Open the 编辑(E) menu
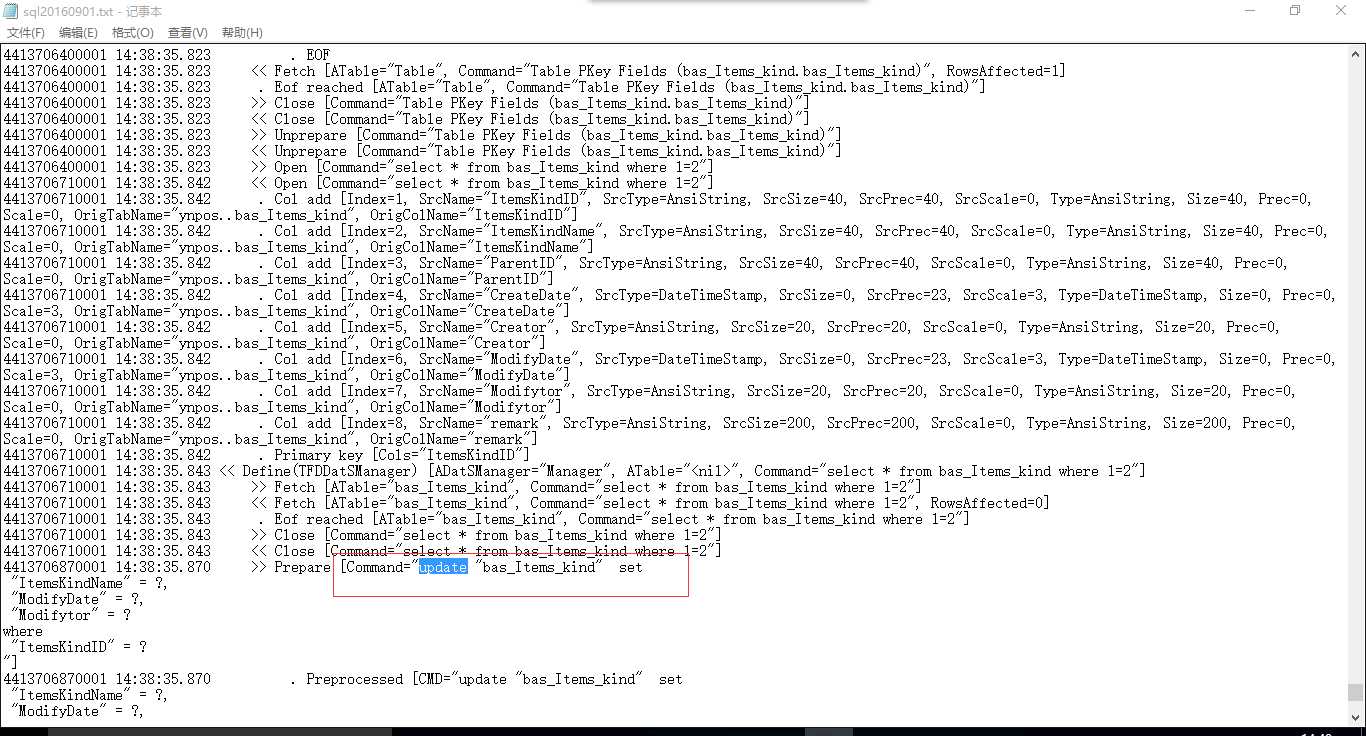This screenshot has height=736, width=1366. 78,33
